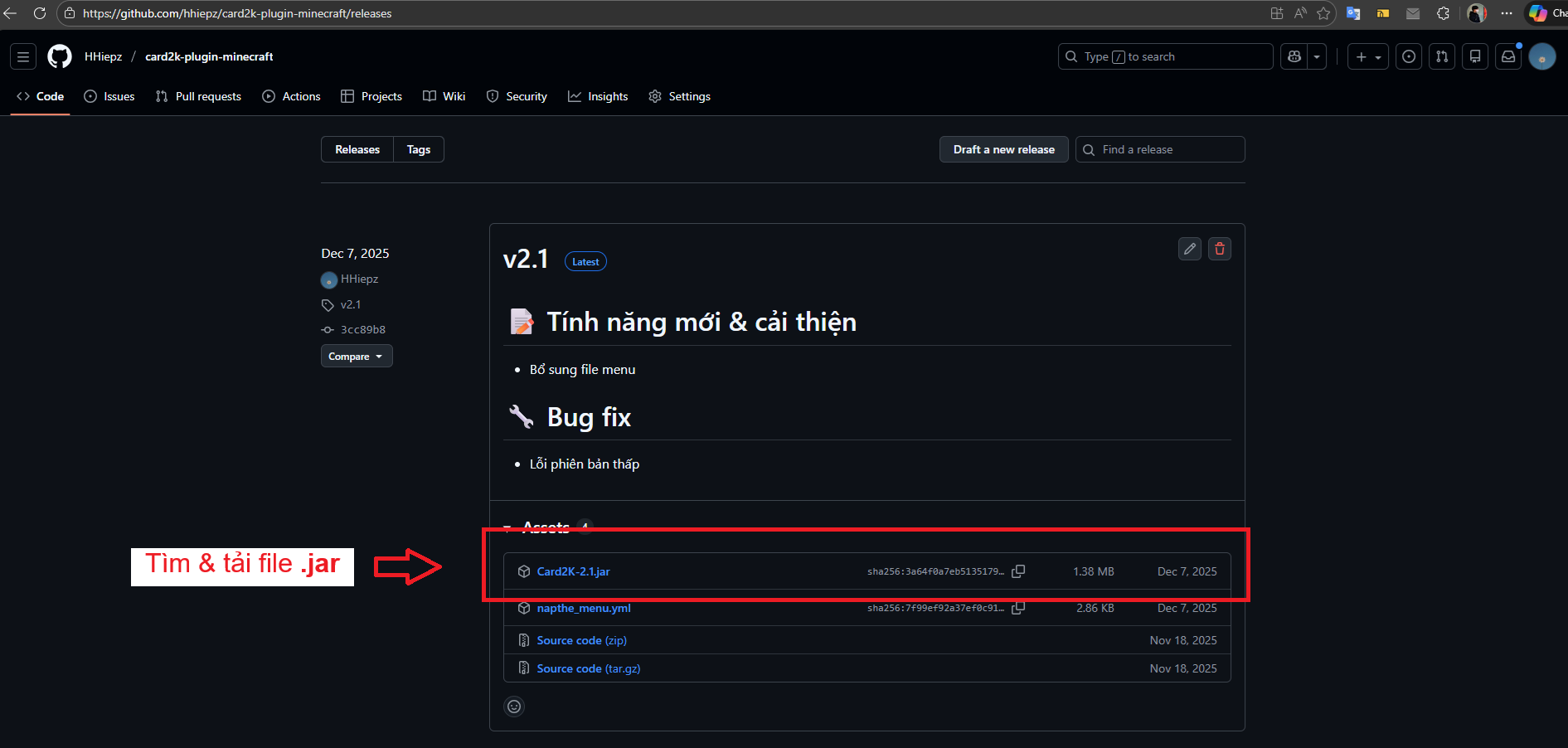1568x748 pixels.
Task: Copy the Card2K-2.1.jar sha256 hash
Action: click(1018, 571)
